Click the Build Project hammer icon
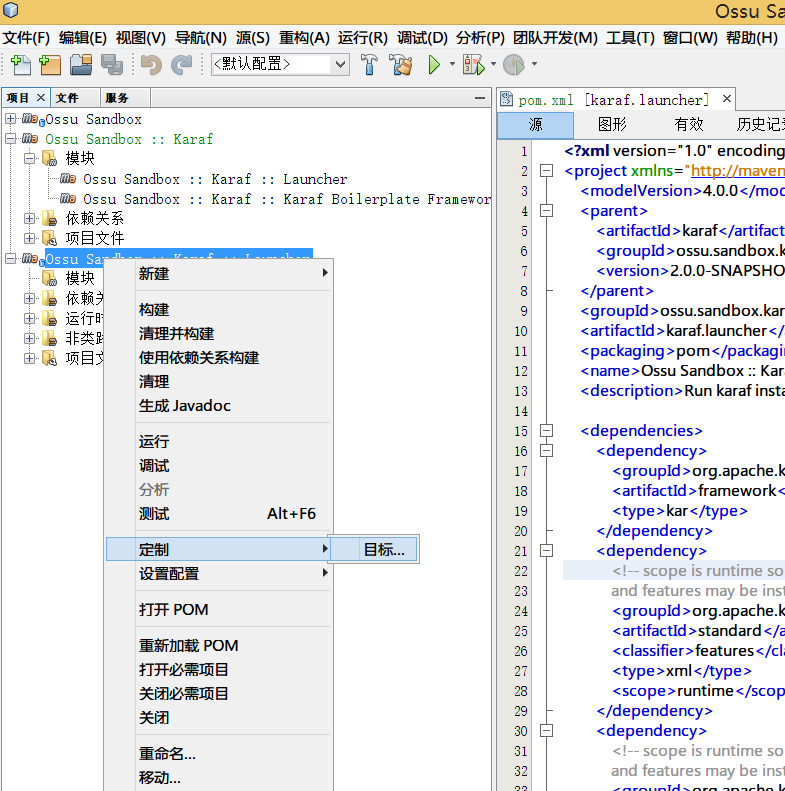785x791 pixels. 369,65
